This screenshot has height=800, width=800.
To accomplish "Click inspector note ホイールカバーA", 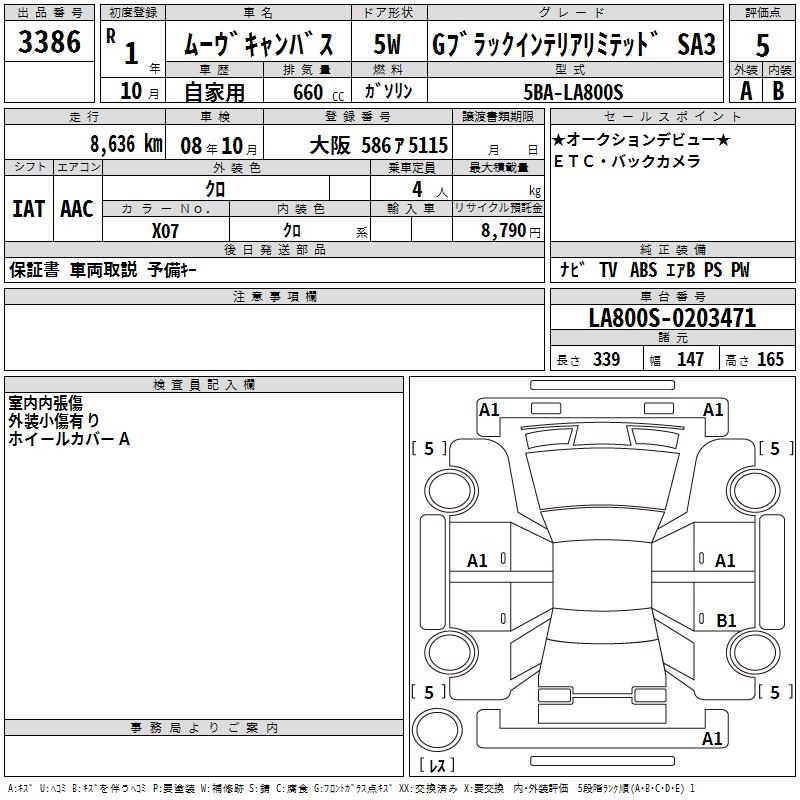I will click(x=69, y=438).
